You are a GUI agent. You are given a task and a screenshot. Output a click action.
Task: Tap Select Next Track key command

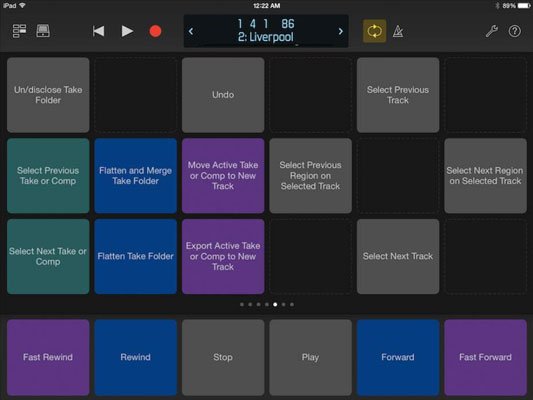(398, 257)
